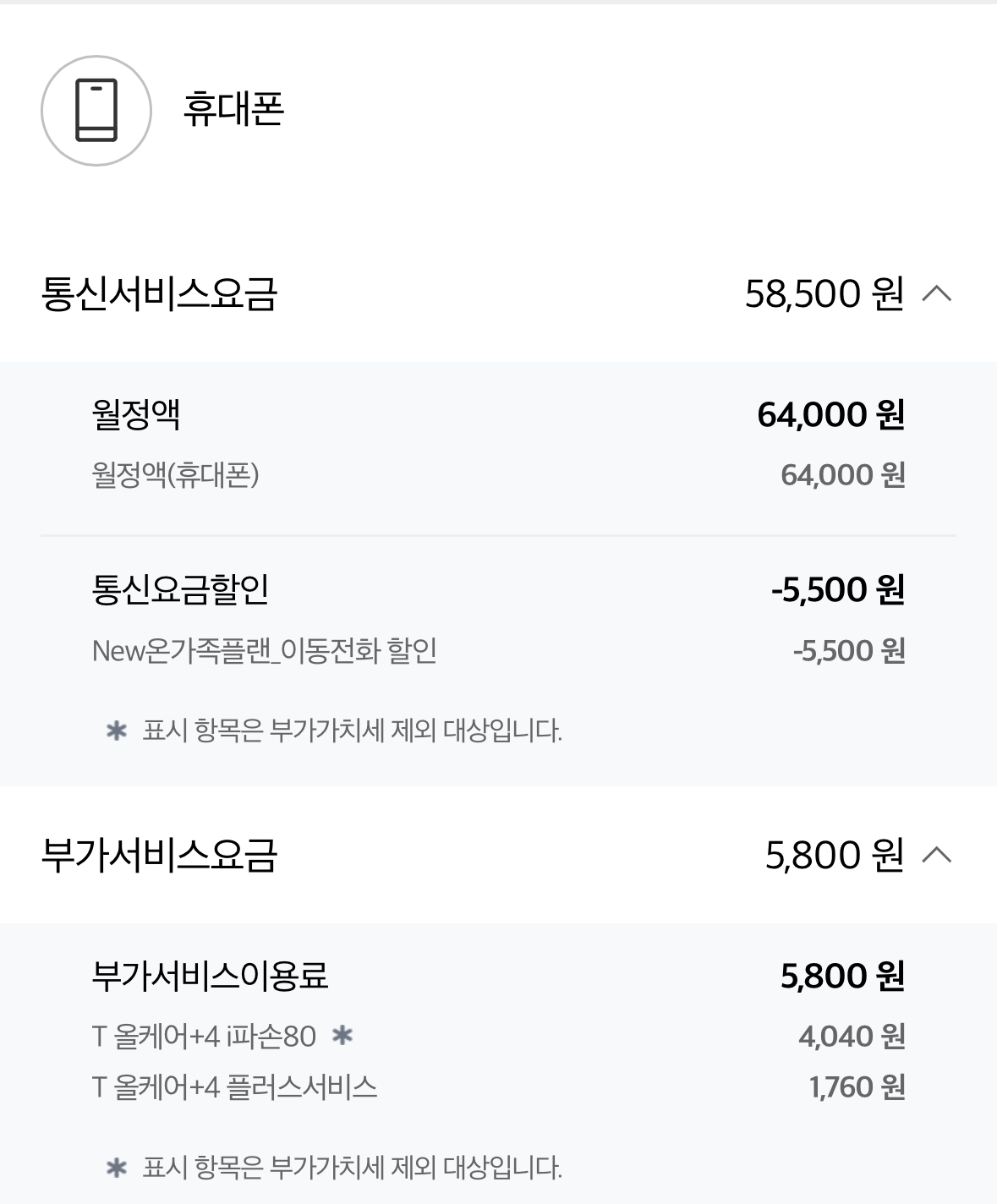Viewport: 997px width, 1204px height.
Task: Click the -5,500 원 bold discount amount
Action: [838, 589]
